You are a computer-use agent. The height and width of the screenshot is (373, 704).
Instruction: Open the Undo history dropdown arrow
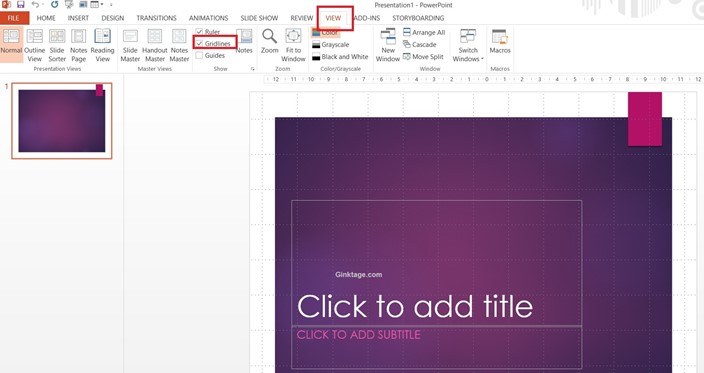43,4
